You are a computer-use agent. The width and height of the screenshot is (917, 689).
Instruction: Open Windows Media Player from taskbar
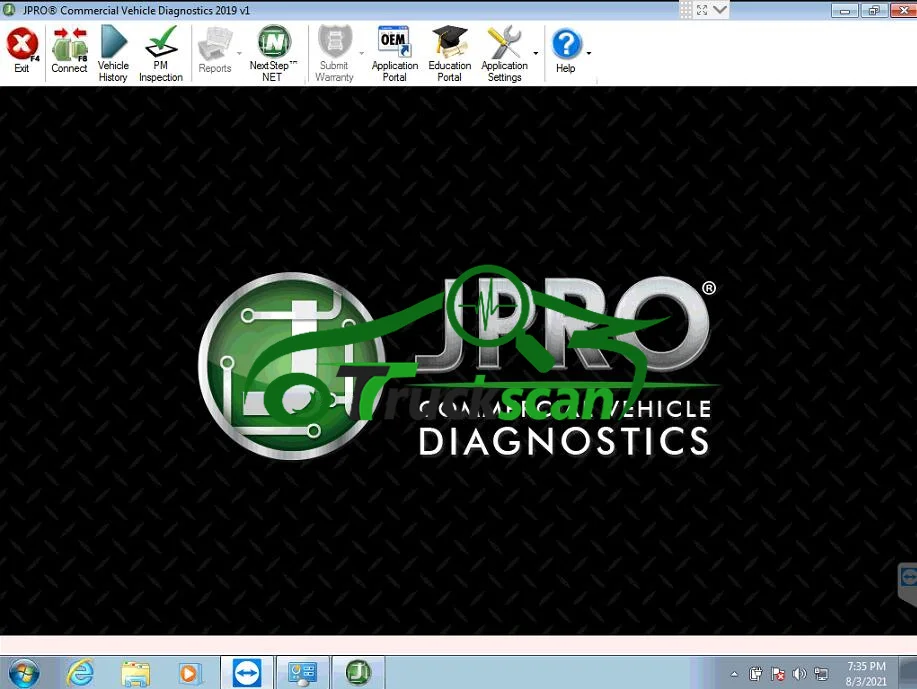tap(189, 673)
